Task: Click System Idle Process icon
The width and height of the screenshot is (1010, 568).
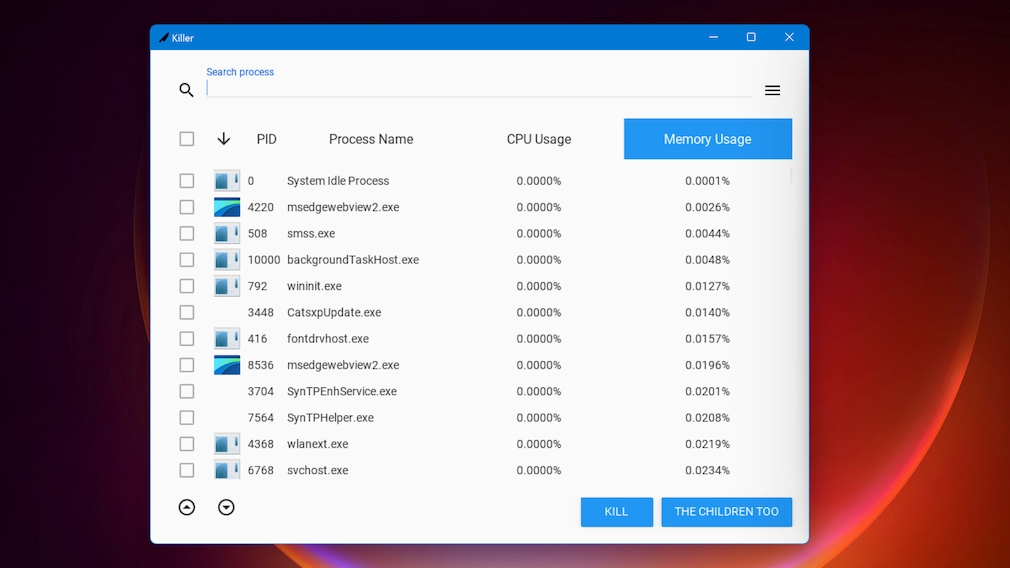Action: point(227,181)
